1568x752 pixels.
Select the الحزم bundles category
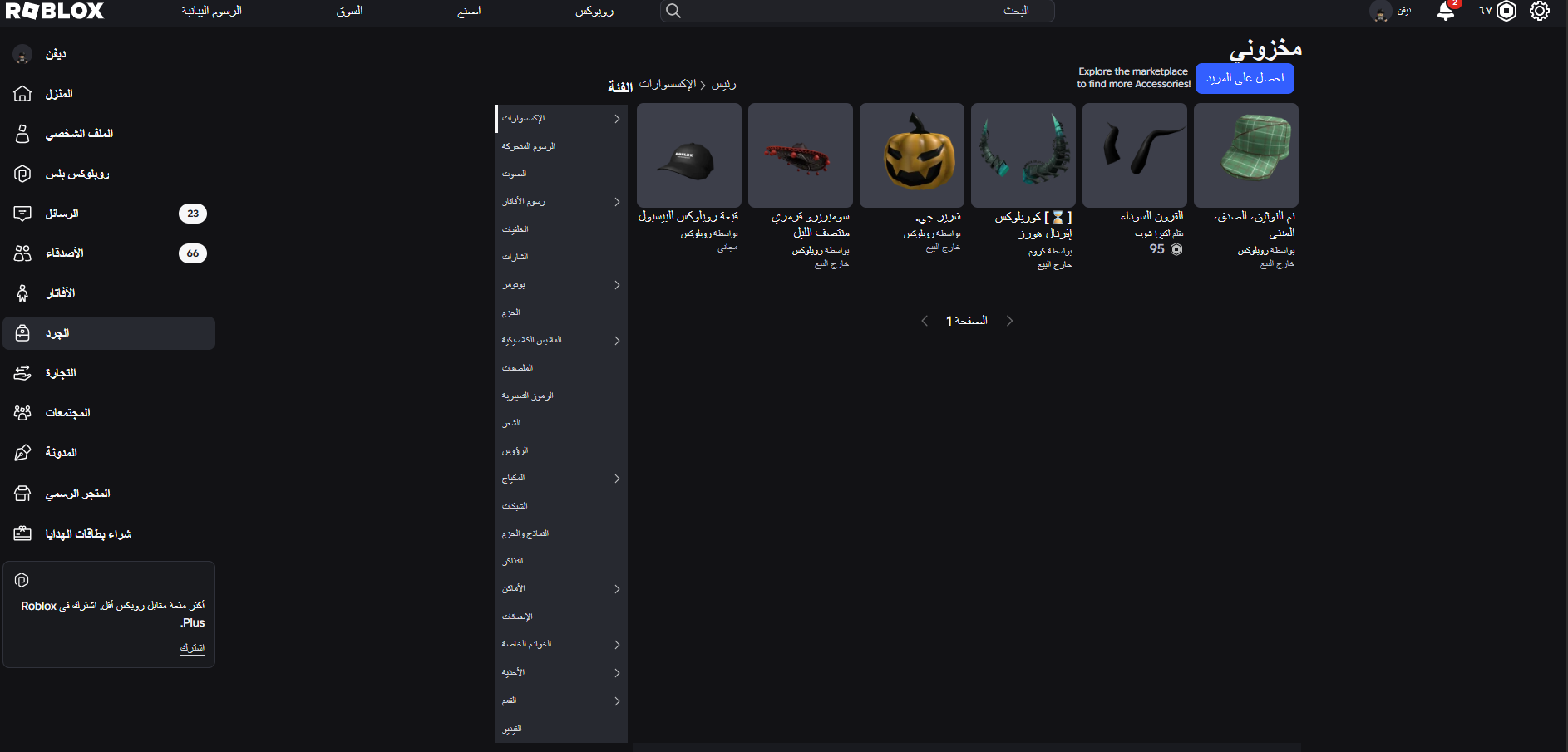(x=561, y=312)
